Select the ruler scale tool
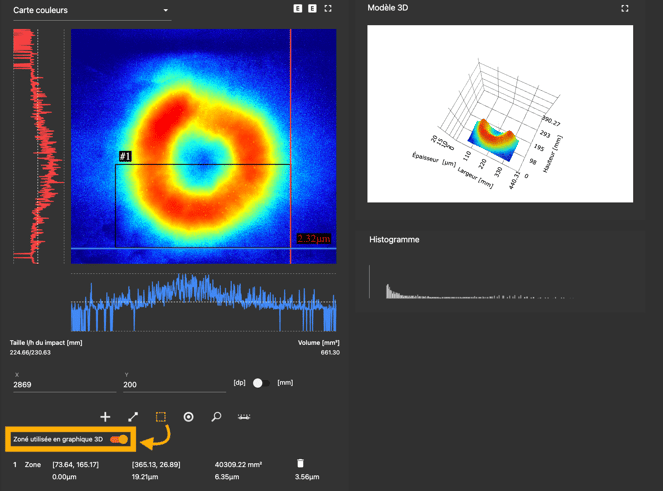Viewport: 663px width, 491px height. click(x=244, y=417)
